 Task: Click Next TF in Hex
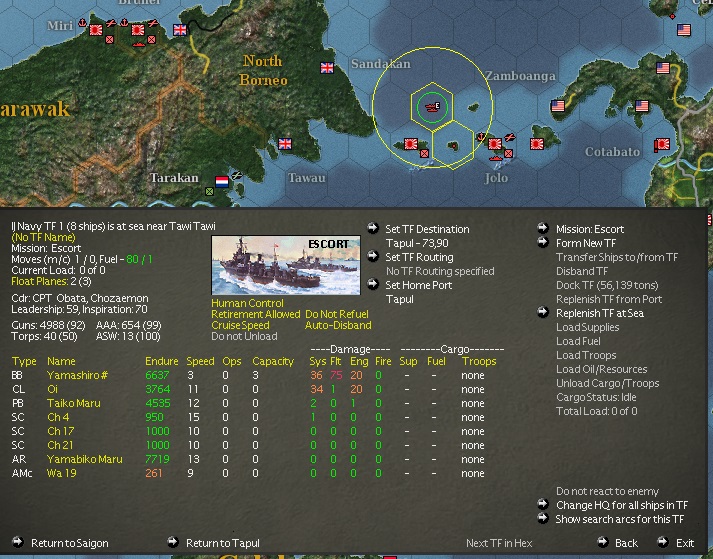click(x=499, y=543)
